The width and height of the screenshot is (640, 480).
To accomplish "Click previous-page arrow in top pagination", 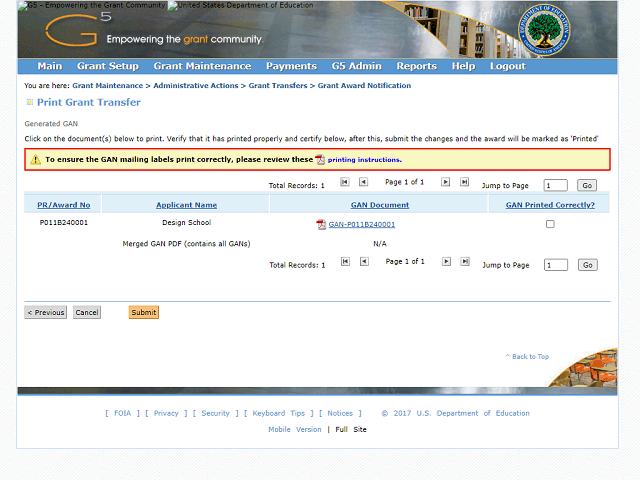I will (363, 182).
